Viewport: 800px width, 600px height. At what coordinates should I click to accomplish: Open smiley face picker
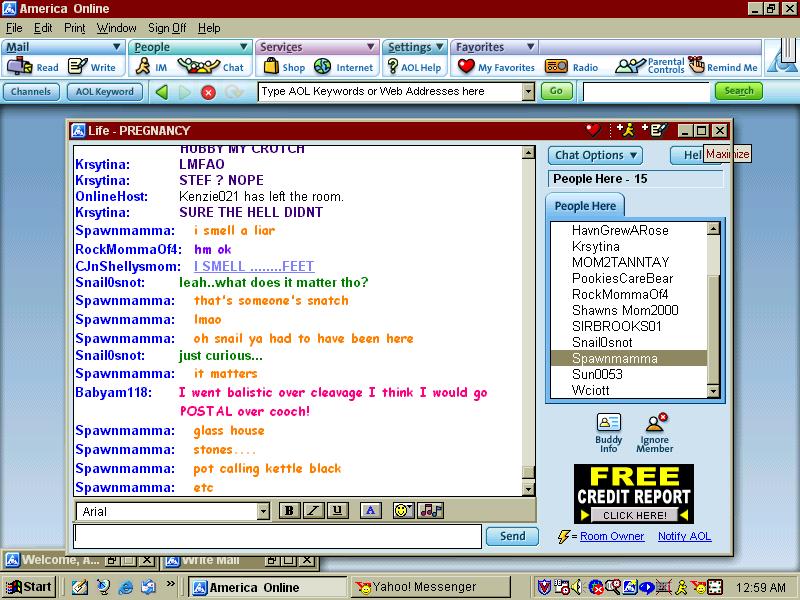(x=403, y=510)
